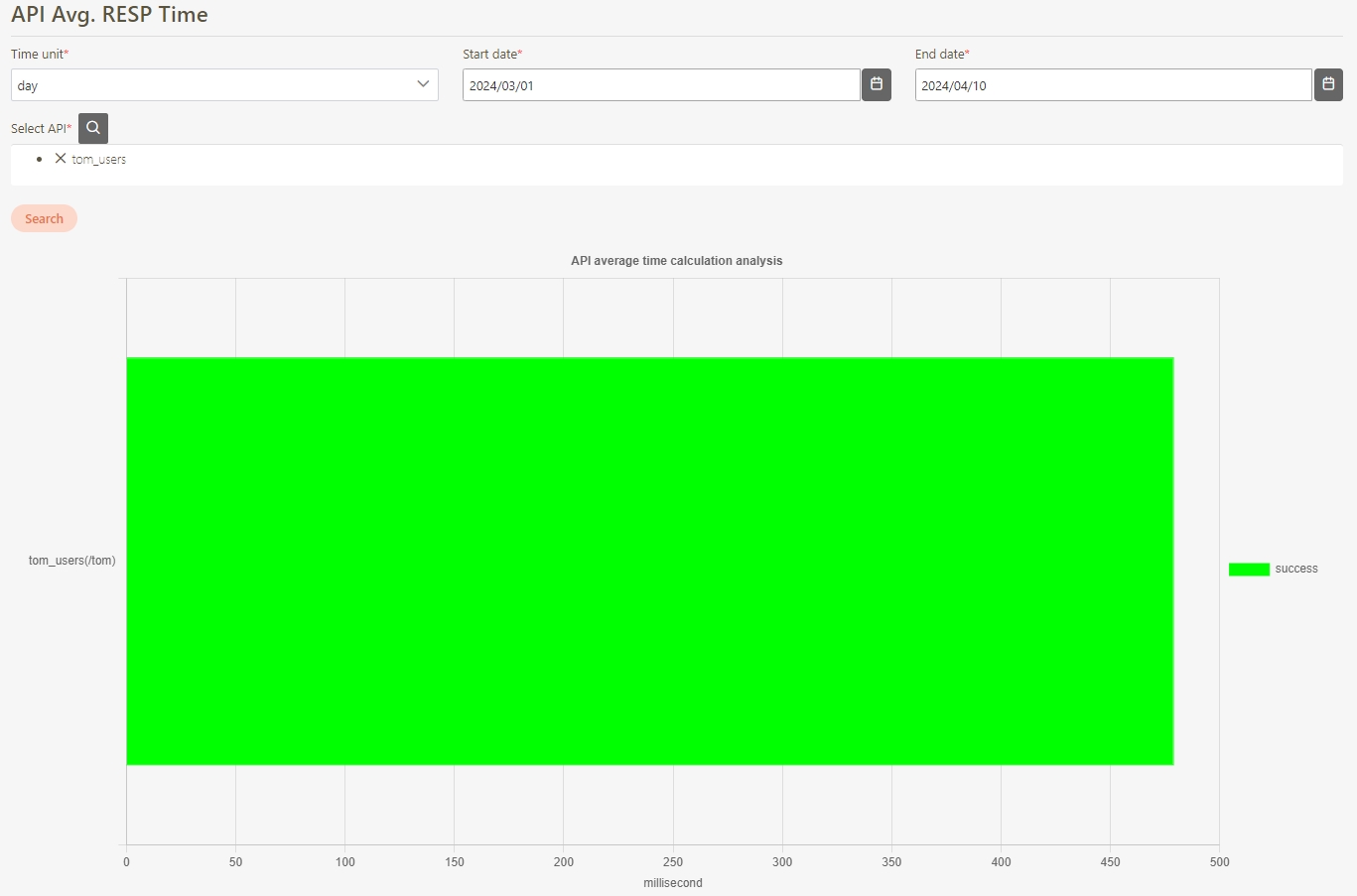Open the End date calendar picker
The width and height of the screenshot is (1357, 896).
pos(1328,85)
